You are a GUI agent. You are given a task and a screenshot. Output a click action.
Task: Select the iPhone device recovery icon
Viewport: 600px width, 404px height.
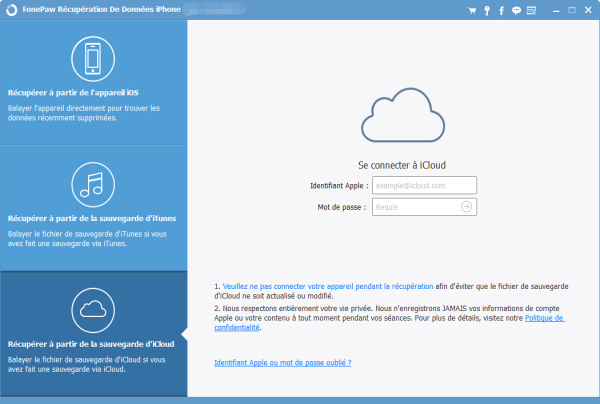pyautogui.click(x=93, y=59)
